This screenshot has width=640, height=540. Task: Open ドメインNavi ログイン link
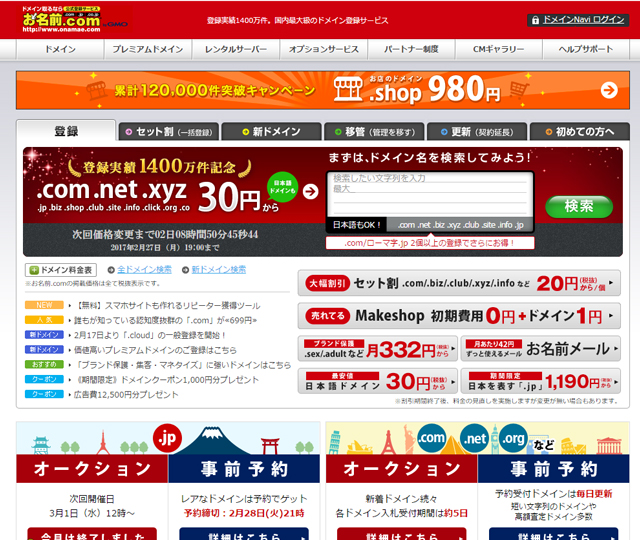[583, 20]
